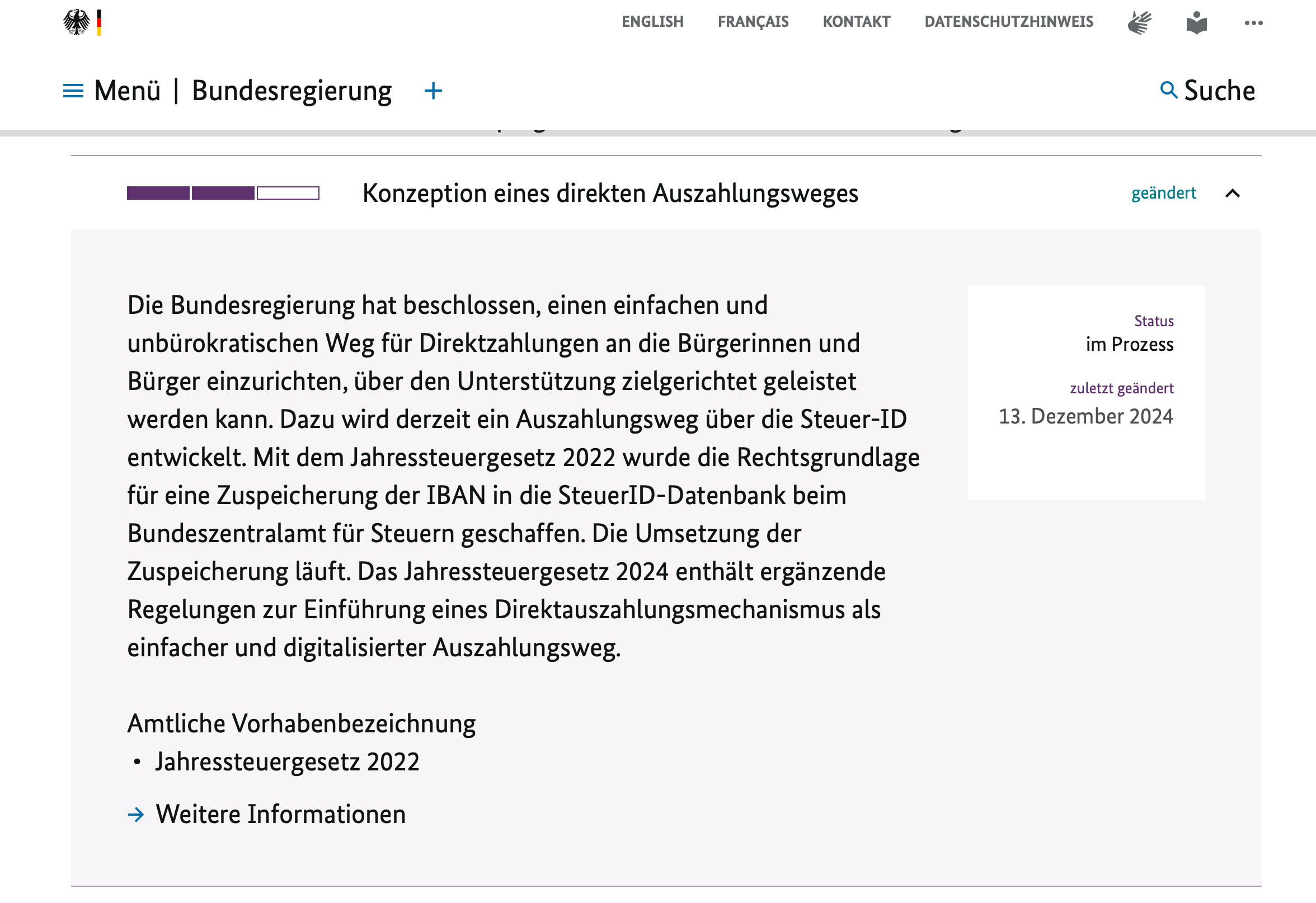The height and width of the screenshot is (903, 1316).
Task: Click the Amtliche Vorhabenbezeichnung label
Action: click(x=301, y=724)
